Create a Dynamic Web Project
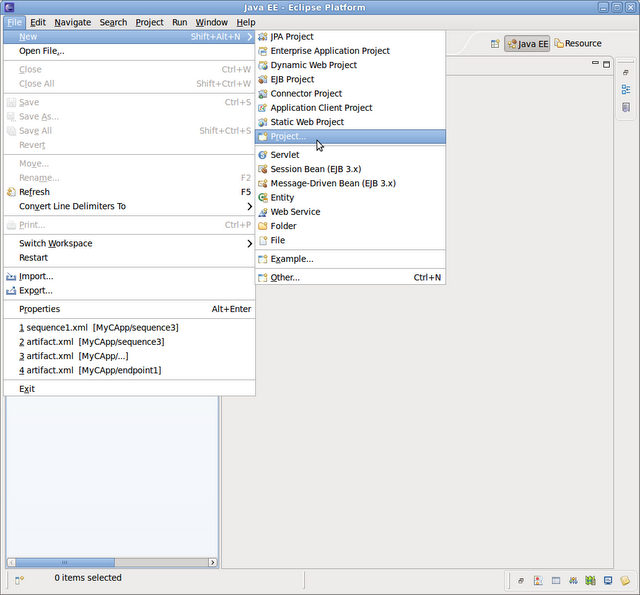 coord(350,65)
